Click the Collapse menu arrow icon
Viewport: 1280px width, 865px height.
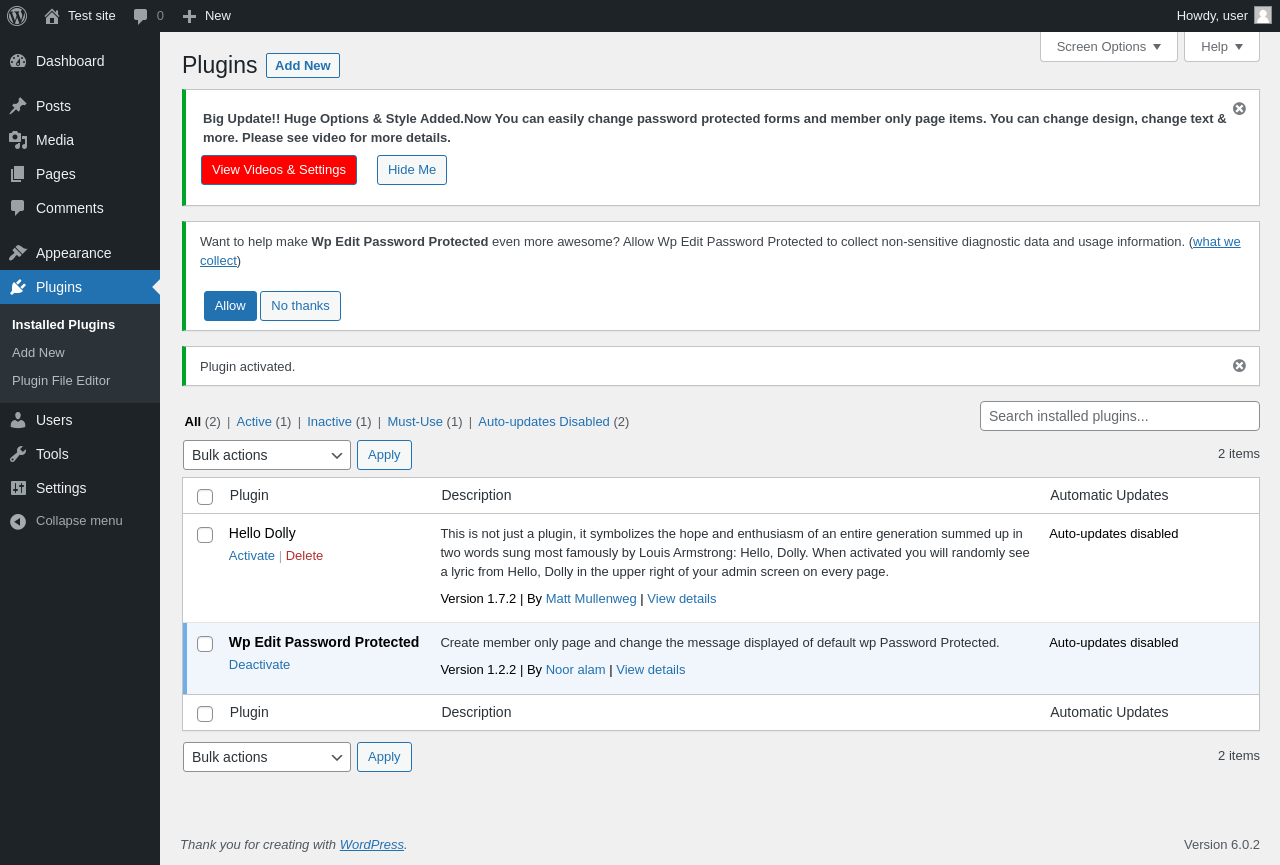point(18,521)
